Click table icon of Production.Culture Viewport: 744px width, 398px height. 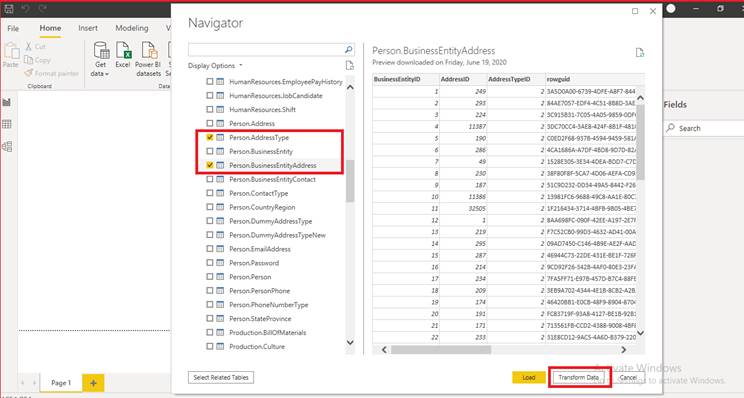220,346
